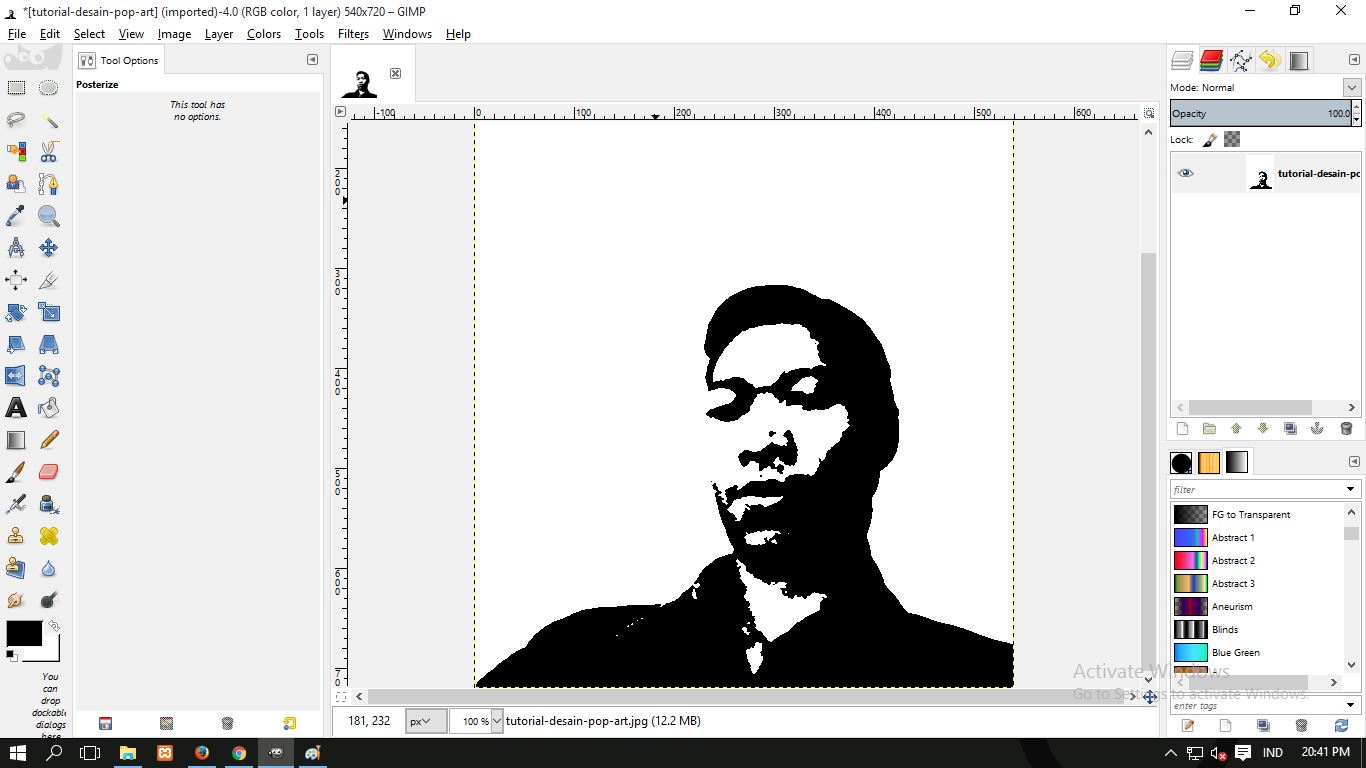Image resolution: width=1366 pixels, height=768 pixels.
Task: Select the Clone tool
Action: (x=16, y=535)
